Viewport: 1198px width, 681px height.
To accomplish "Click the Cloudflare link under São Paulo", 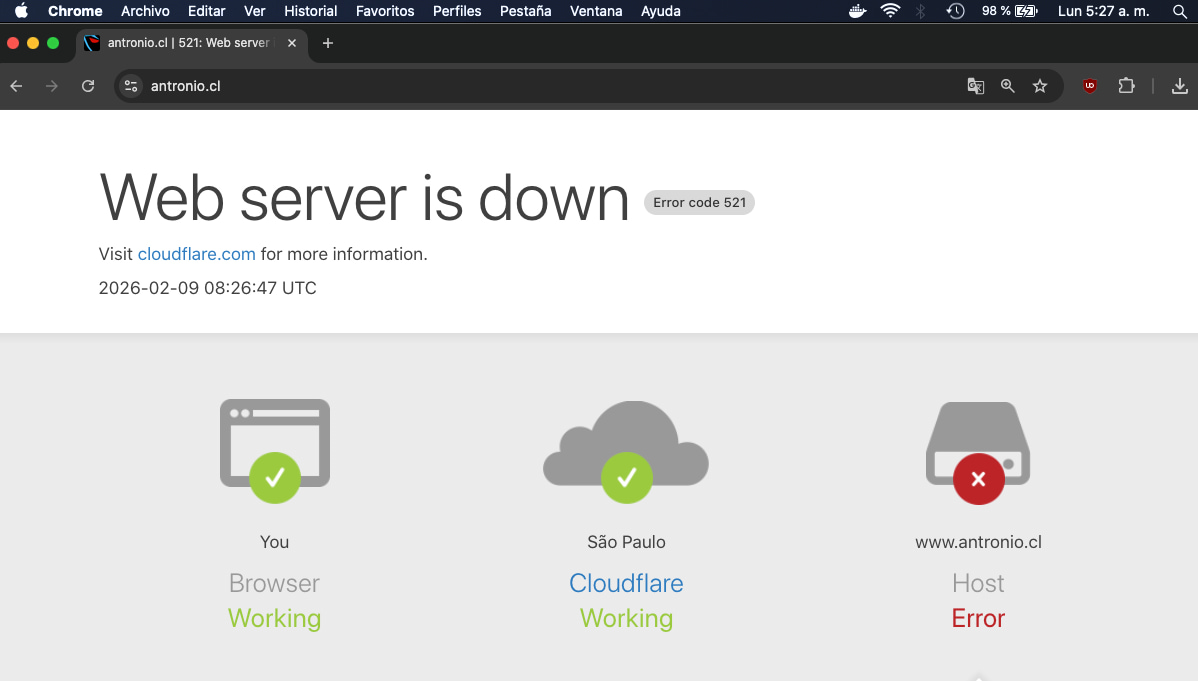I will point(626,583).
